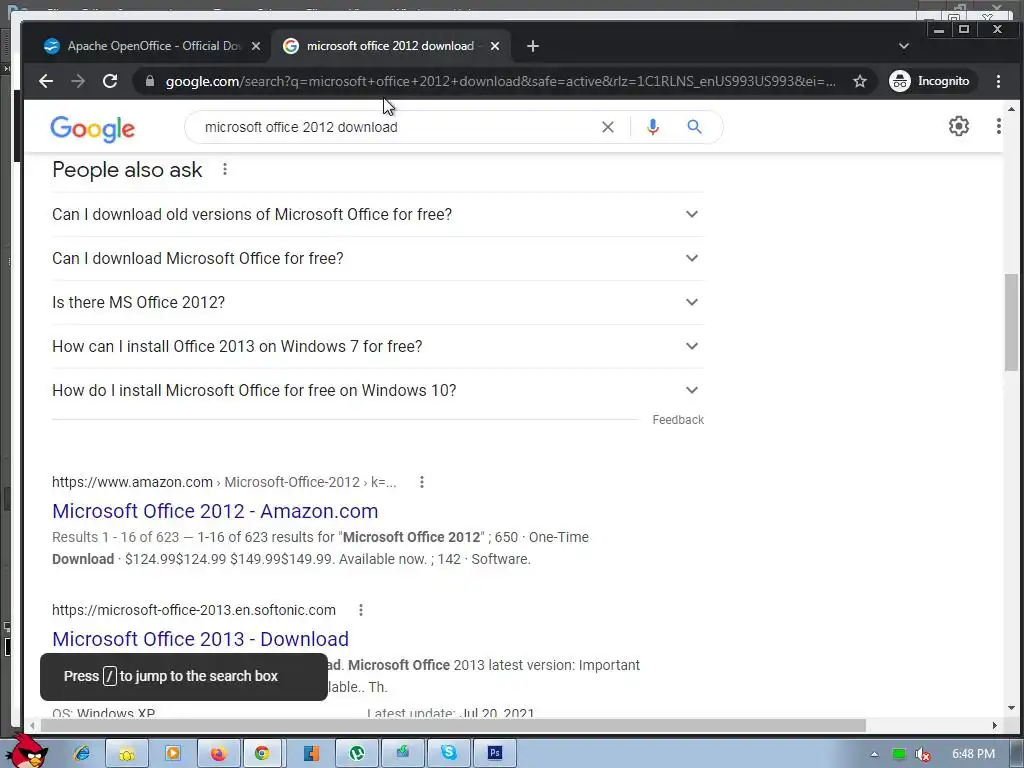This screenshot has width=1024, height=768.
Task: Click the Feedback link
Action: coord(678,420)
